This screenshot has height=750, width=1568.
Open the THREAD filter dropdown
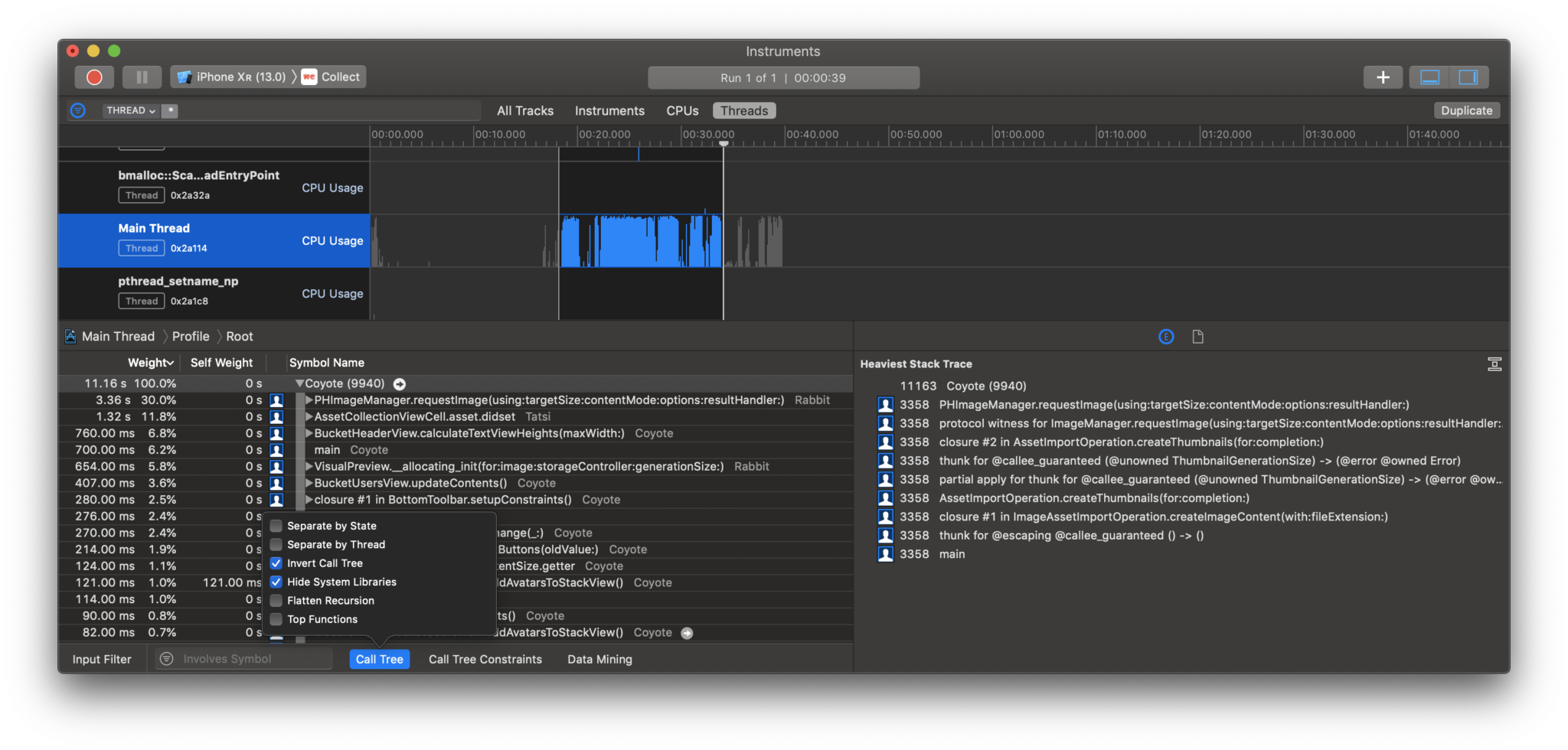click(131, 111)
